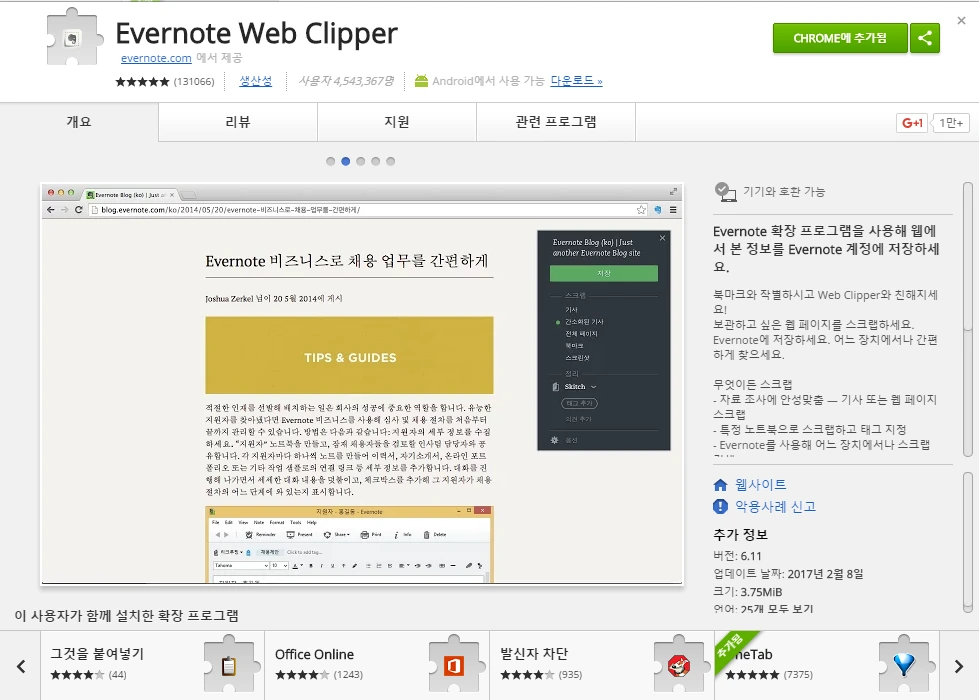Screen dimensions: 979x700
Task: Show previous related extensions with left arrow
Action: [x=21, y=666]
